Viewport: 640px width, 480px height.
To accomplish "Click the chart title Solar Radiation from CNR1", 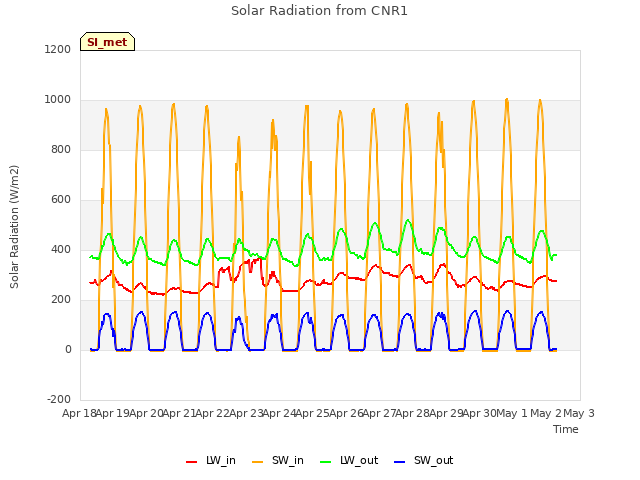I will click(x=319, y=11).
